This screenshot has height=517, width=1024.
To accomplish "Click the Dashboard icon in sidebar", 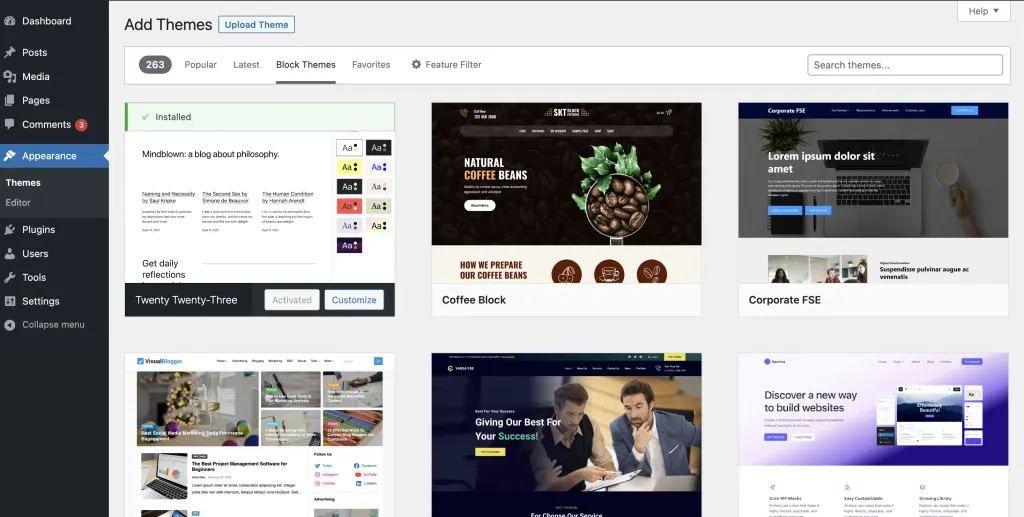I will 10,21.
